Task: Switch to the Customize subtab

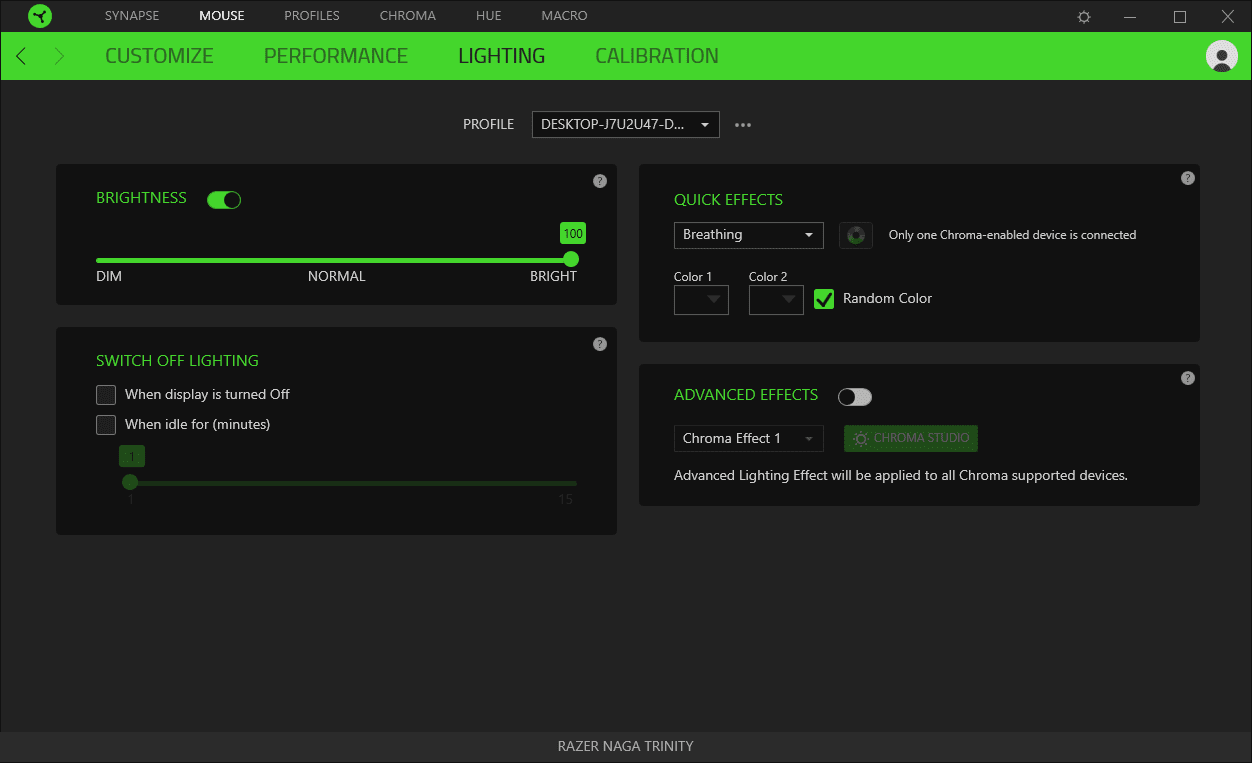Action: coord(159,56)
